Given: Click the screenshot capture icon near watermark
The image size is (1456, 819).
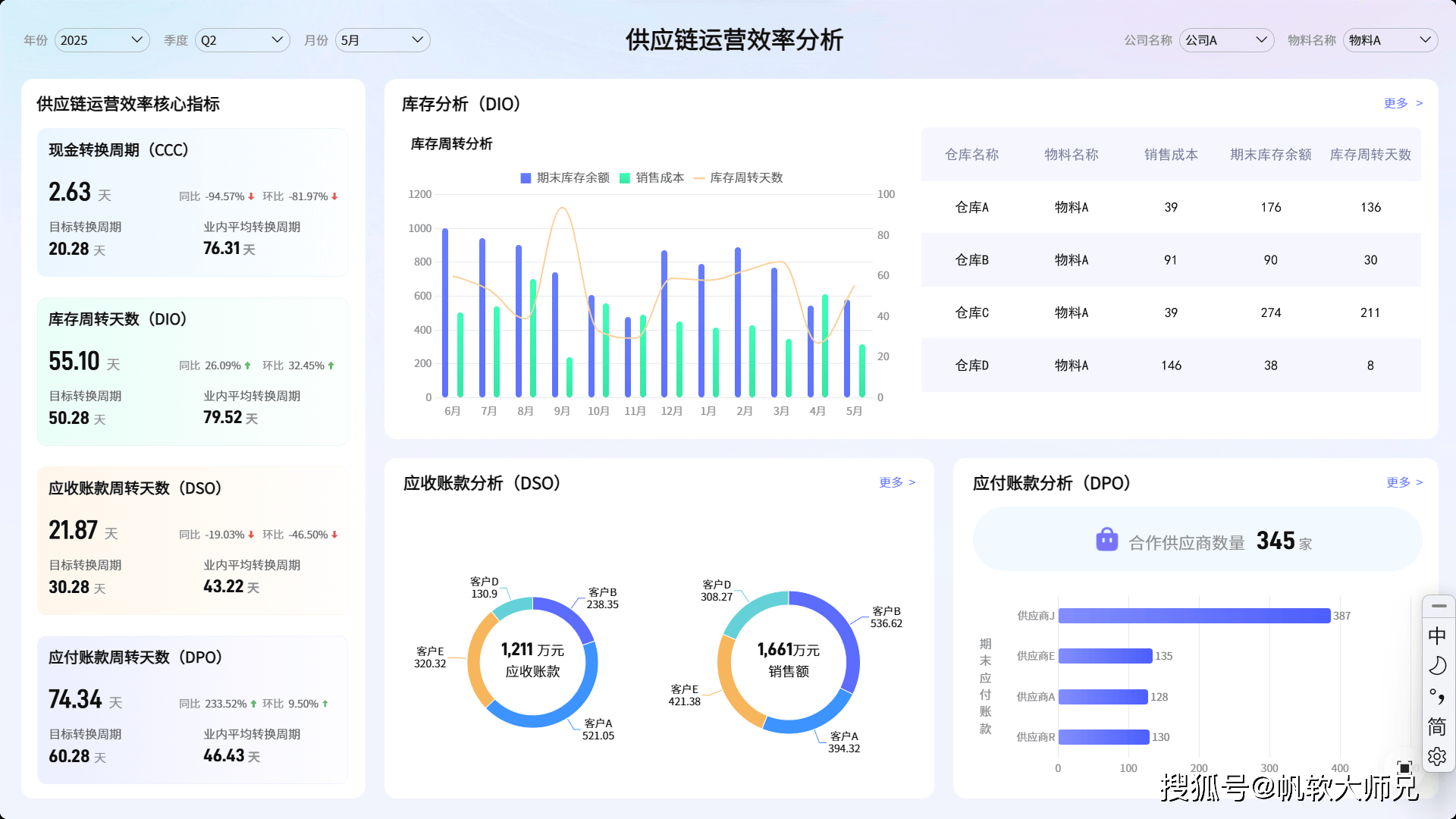Looking at the screenshot, I should pos(1404,767).
